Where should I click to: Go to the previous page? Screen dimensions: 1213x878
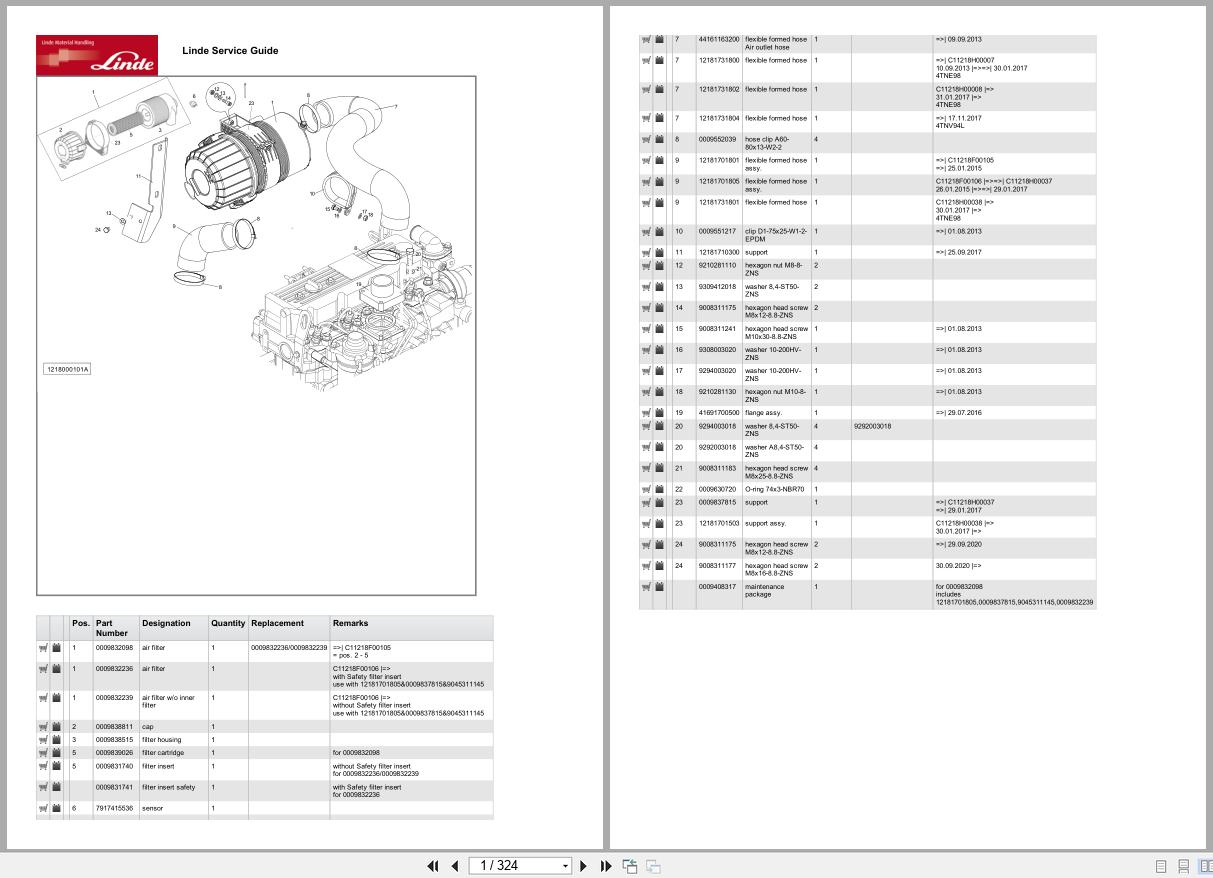[x=455, y=866]
